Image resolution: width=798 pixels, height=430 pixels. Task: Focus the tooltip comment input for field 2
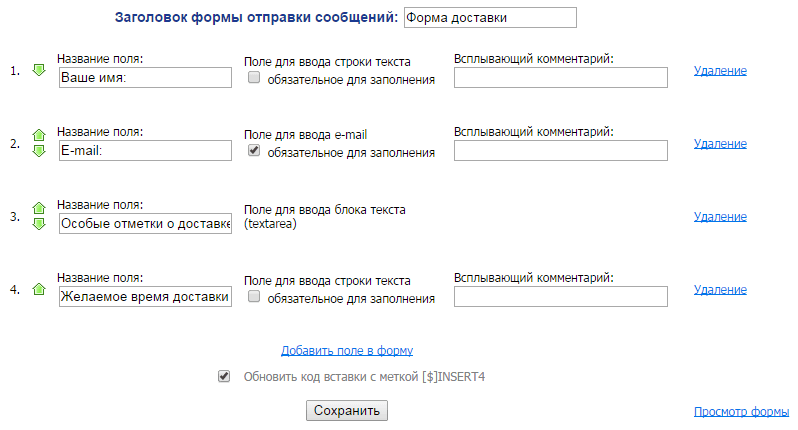point(560,151)
